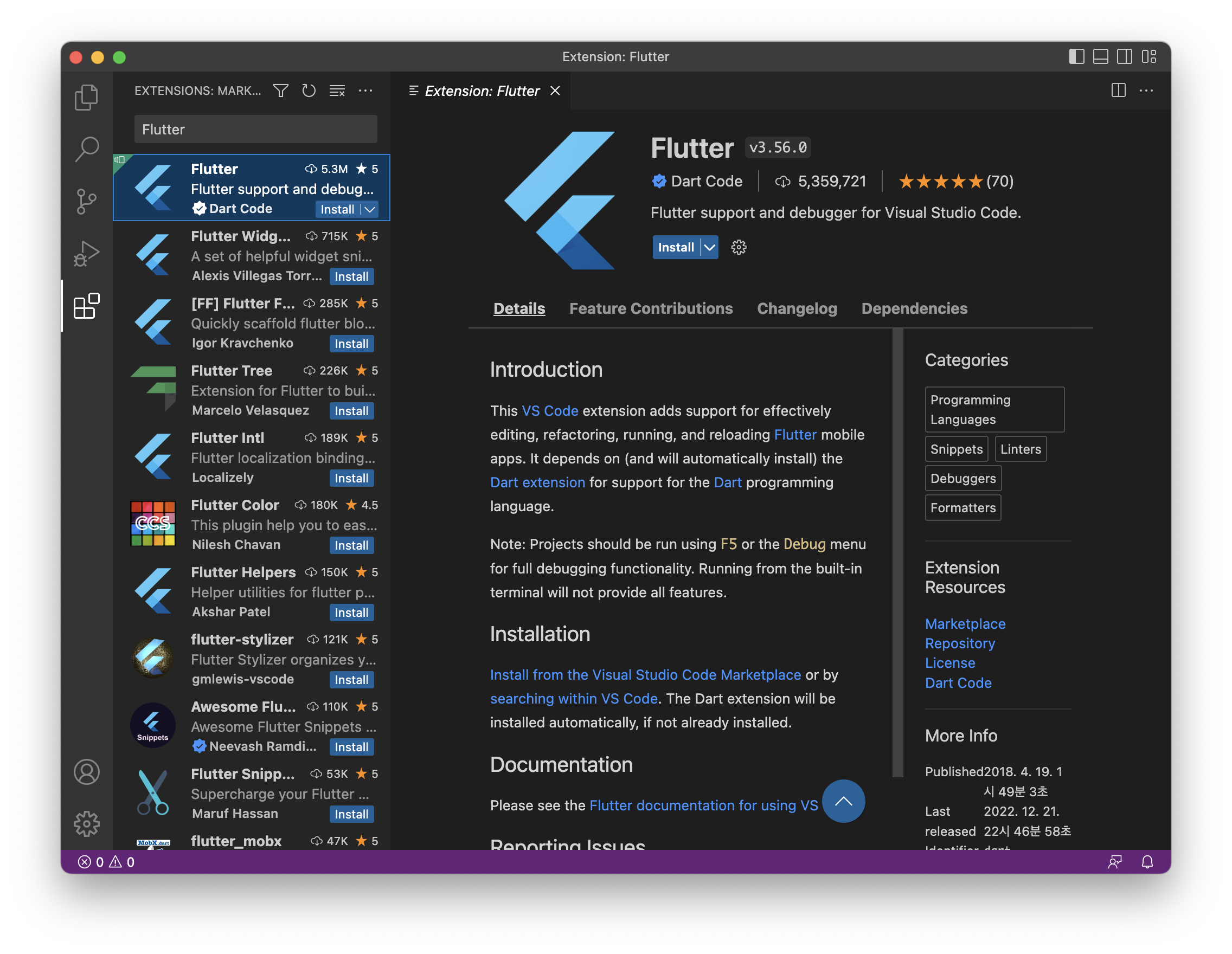Expand Install dropdown arrow in Flutter details header

710,248
